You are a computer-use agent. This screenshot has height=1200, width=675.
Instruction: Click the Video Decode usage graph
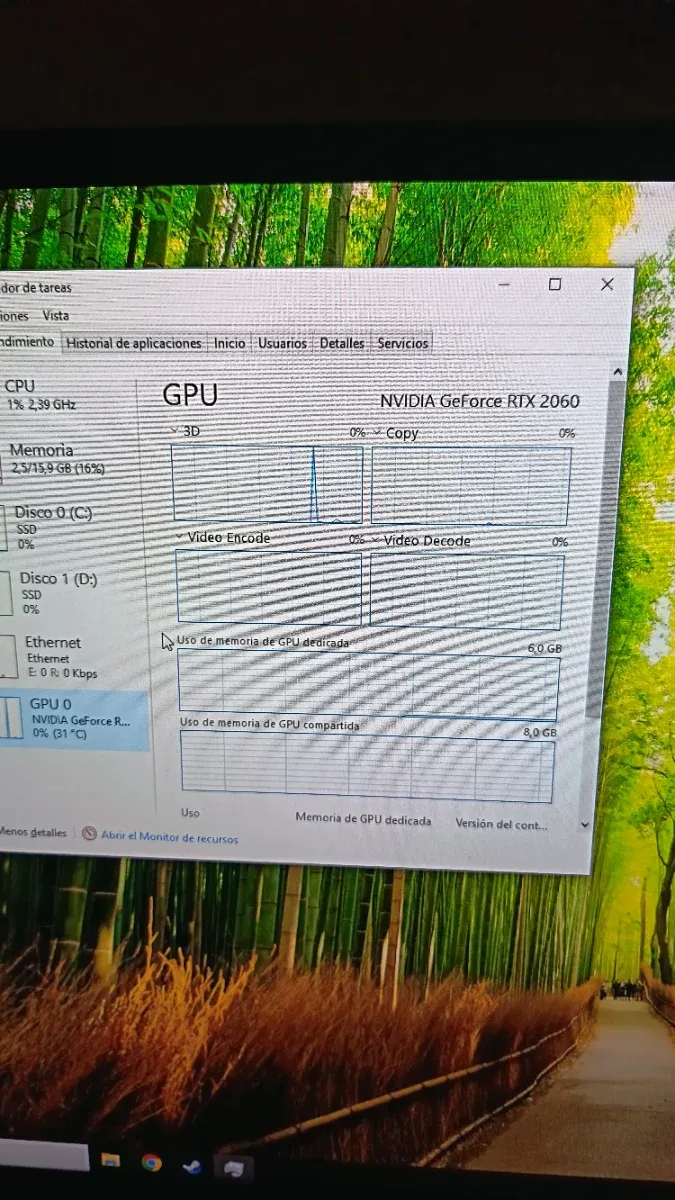coord(467,591)
